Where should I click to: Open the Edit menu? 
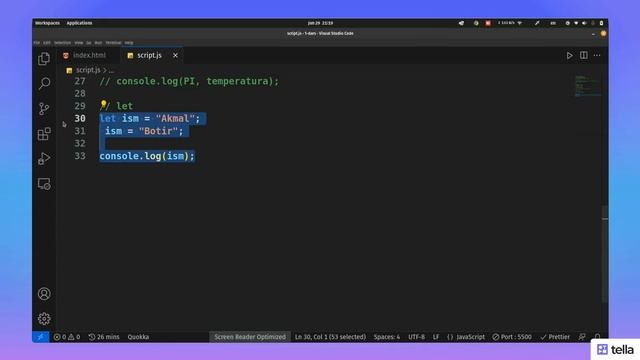tap(47, 42)
